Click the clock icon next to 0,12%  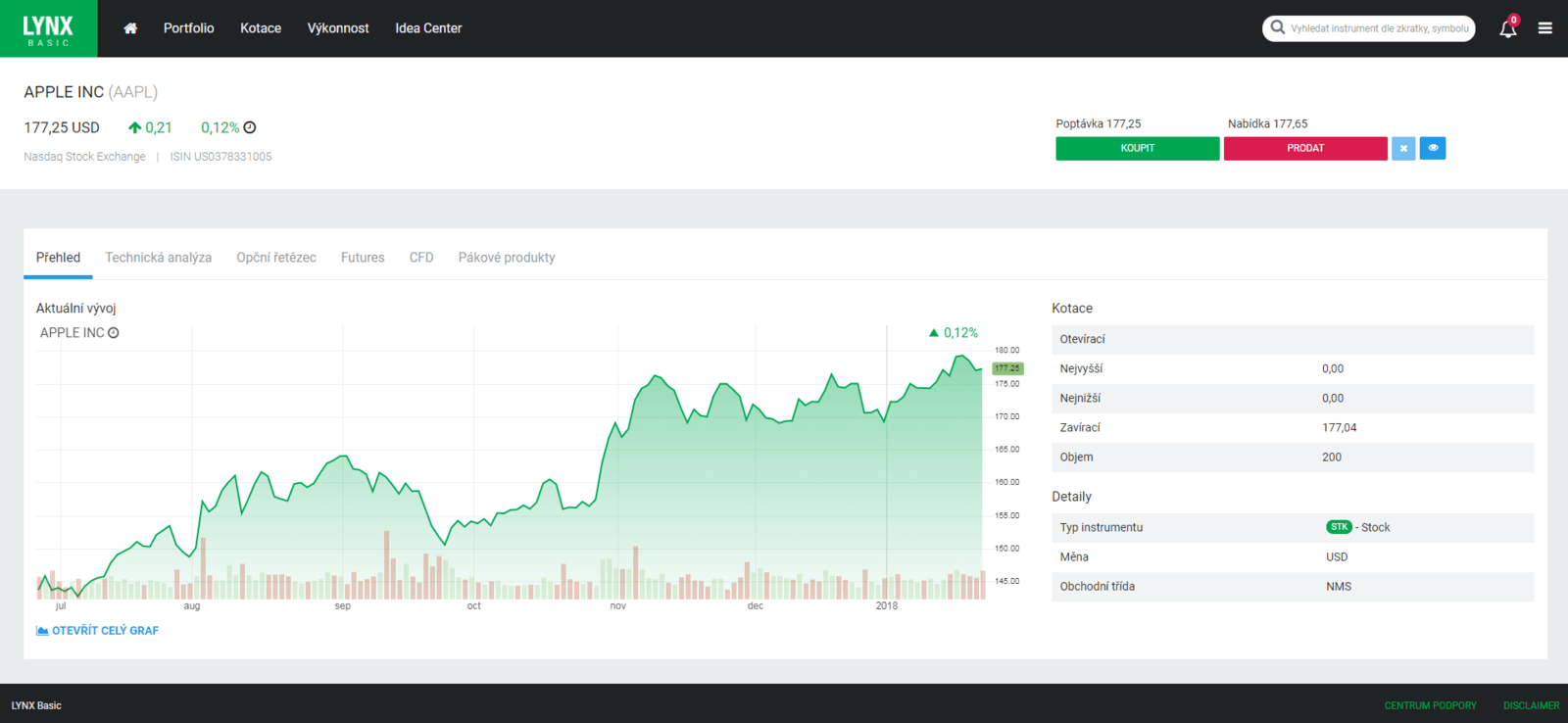(250, 127)
